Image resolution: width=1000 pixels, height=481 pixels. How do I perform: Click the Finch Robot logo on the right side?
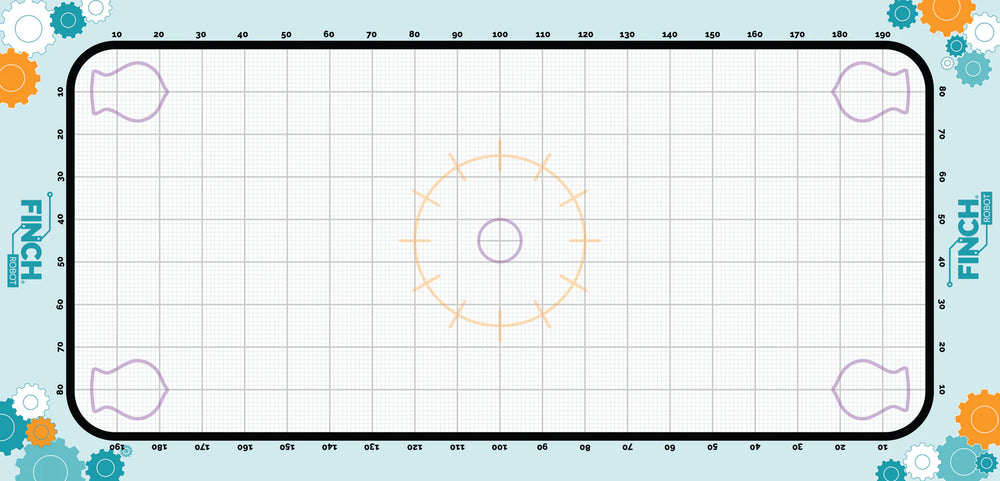[x=970, y=241]
